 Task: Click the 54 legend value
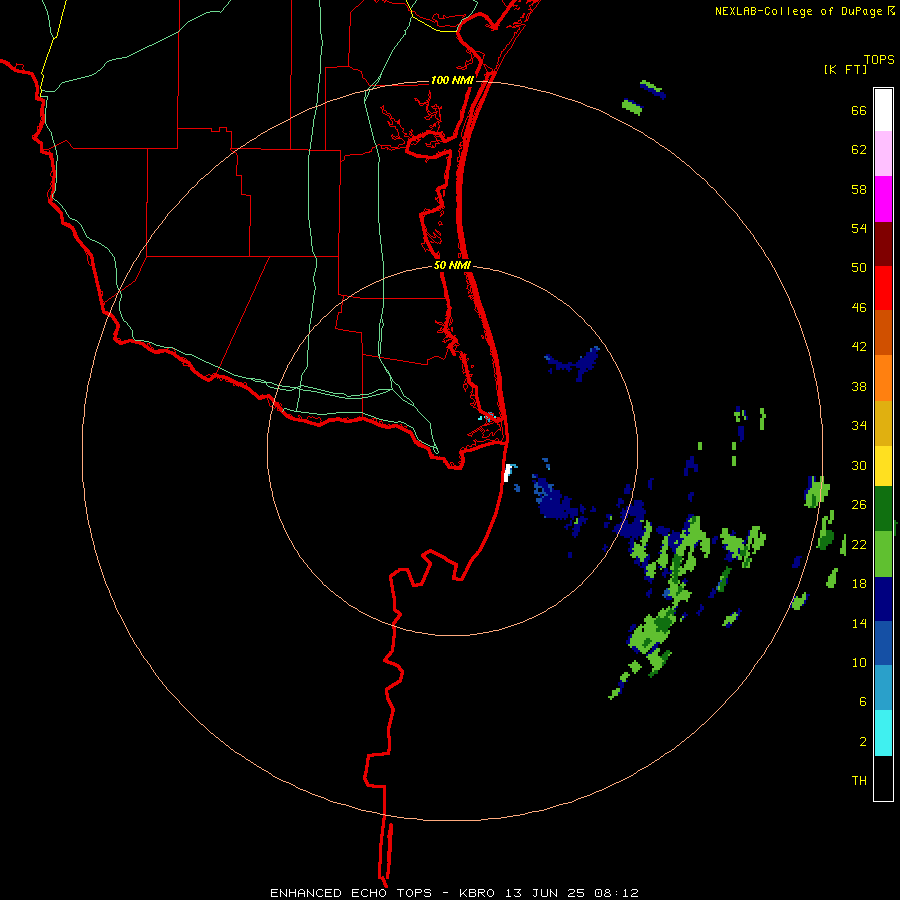pos(859,228)
